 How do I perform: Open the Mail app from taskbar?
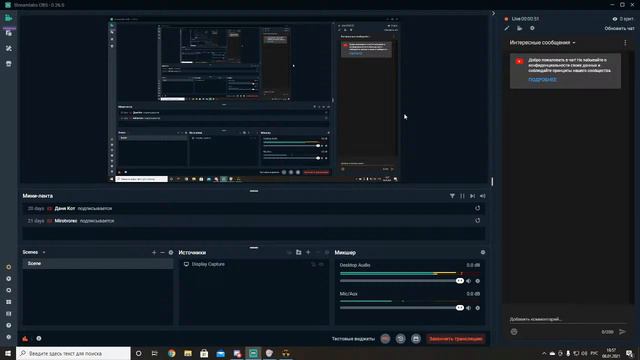point(220,353)
